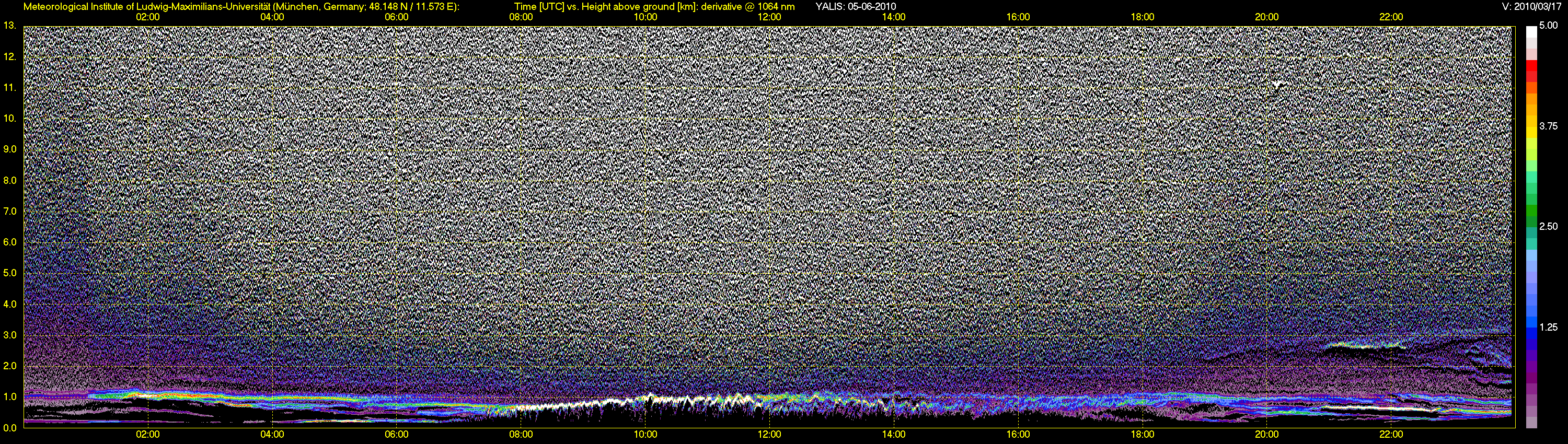Click 04:00 on the lower time axis
This screenshot has height=444, width=1568.
tap(272, 434)
